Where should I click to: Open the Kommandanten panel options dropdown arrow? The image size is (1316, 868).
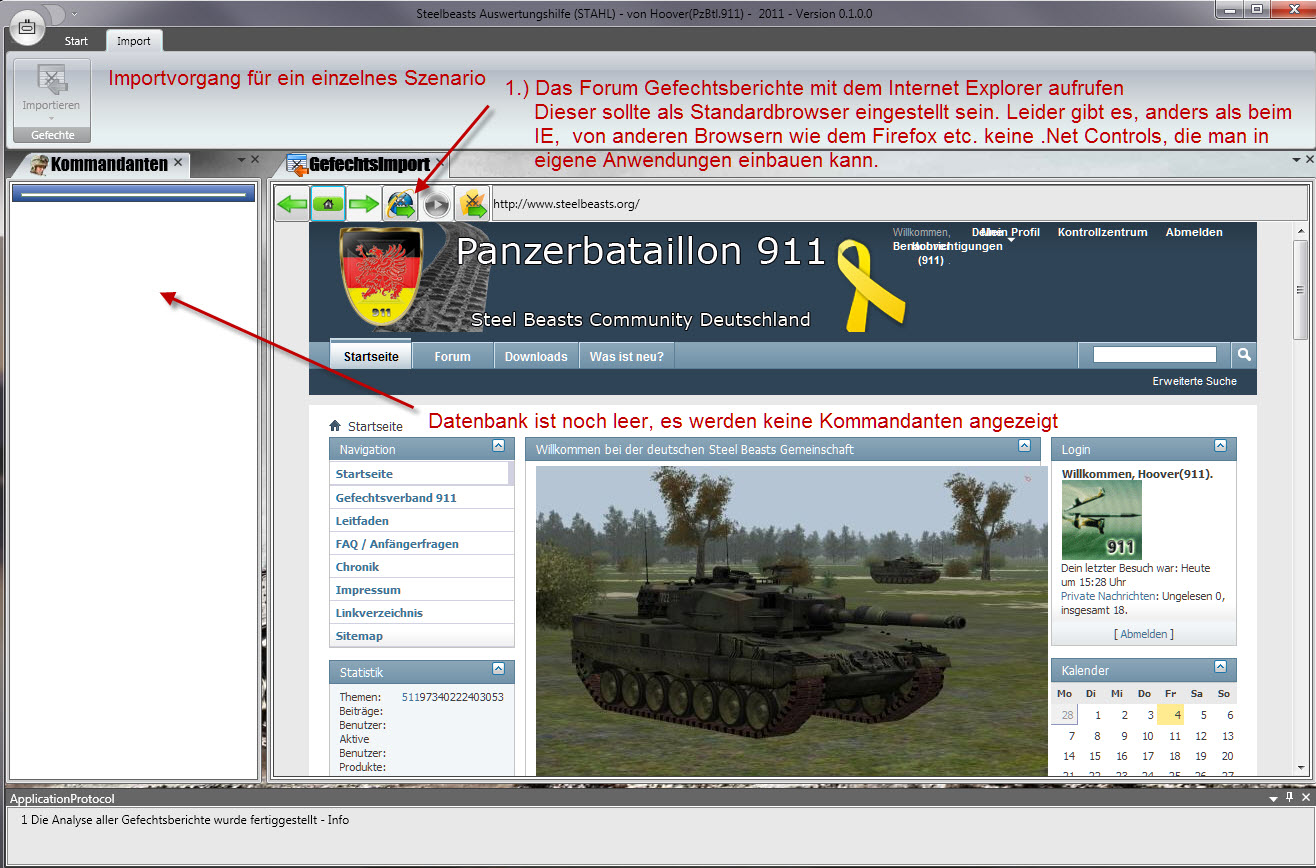click(241, 159)
